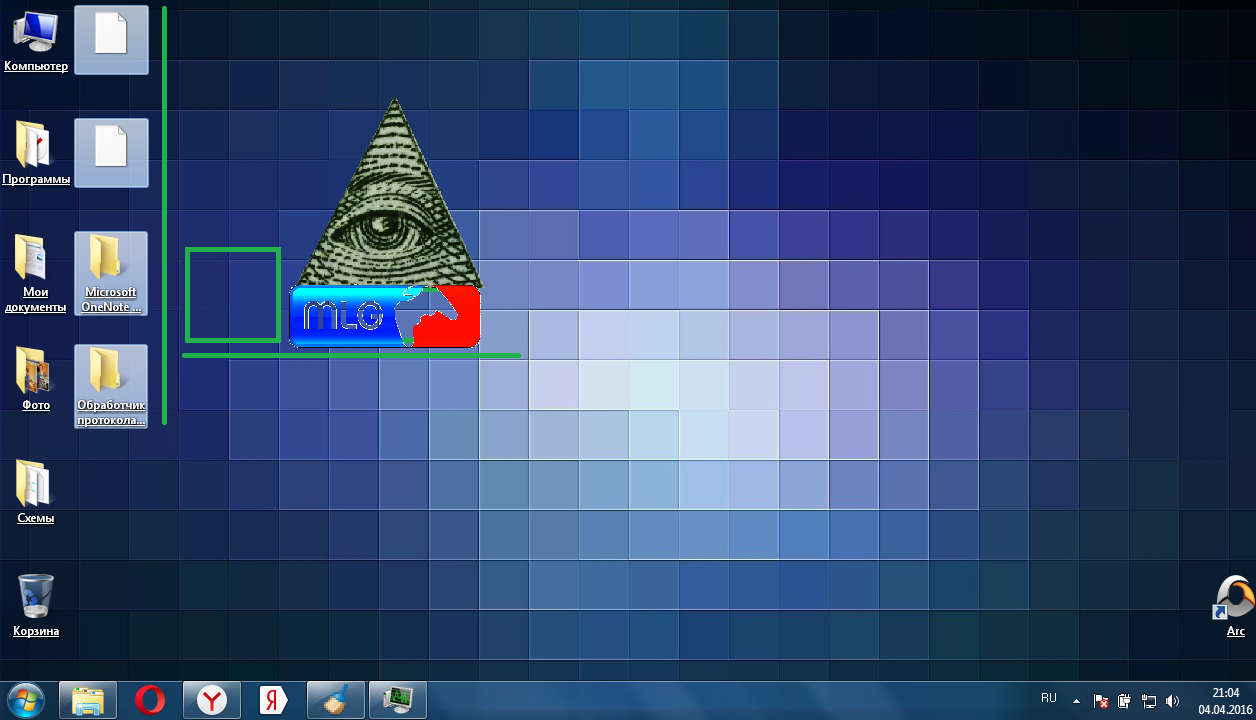The height and width of the screenshot is (720, 1256).
Task: Select the Arc shortcut icon
Action: point(1235,605)
